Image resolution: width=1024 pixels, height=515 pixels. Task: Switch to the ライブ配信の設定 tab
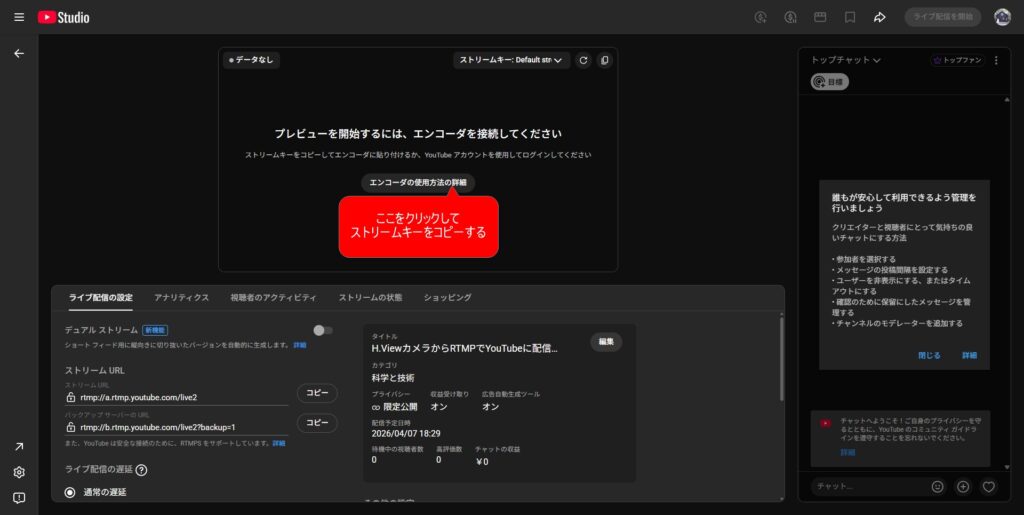pyautogui.click(x=101, y=298)
